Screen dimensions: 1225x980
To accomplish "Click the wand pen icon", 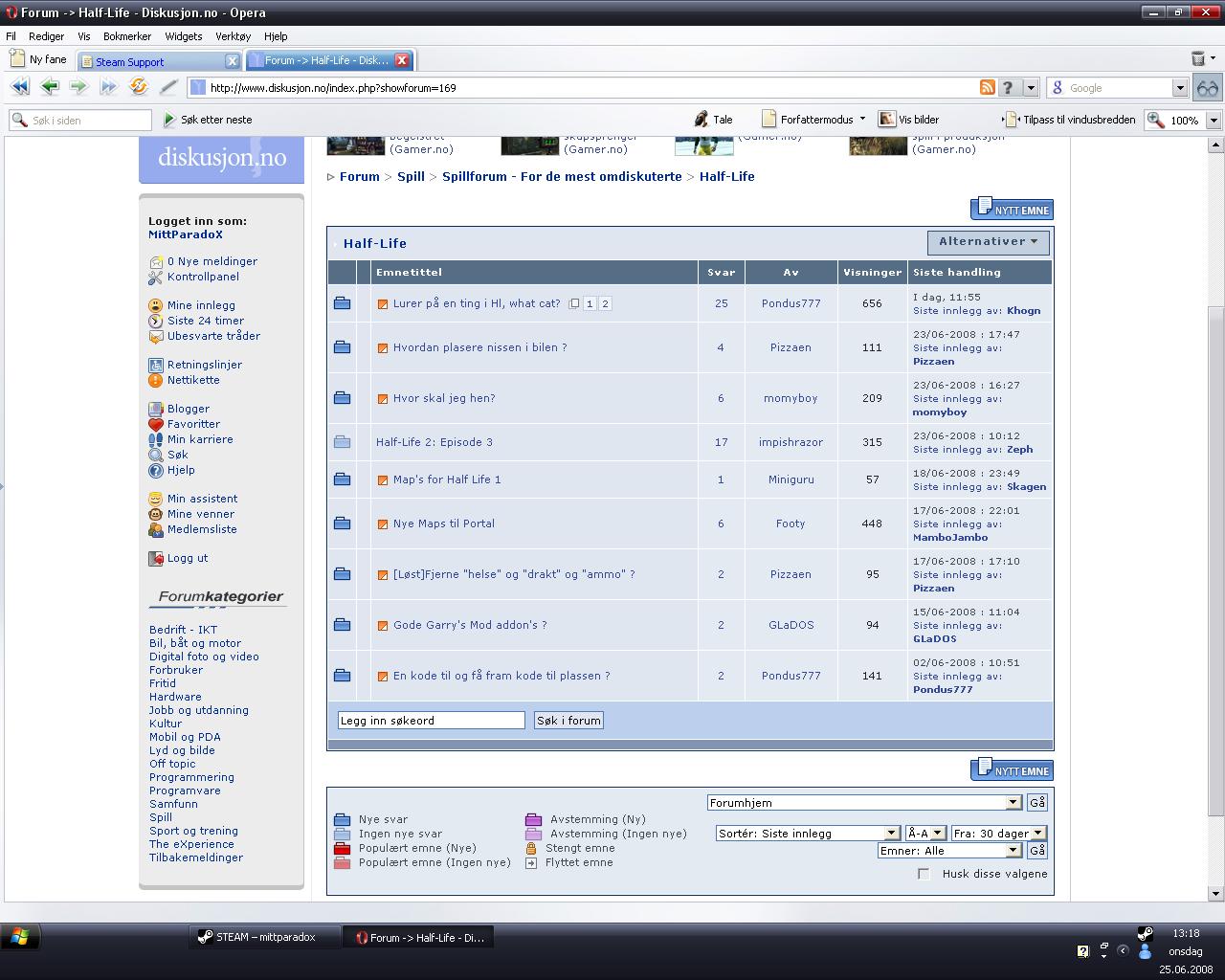I will pyautogui.click(x=168, y=87).
